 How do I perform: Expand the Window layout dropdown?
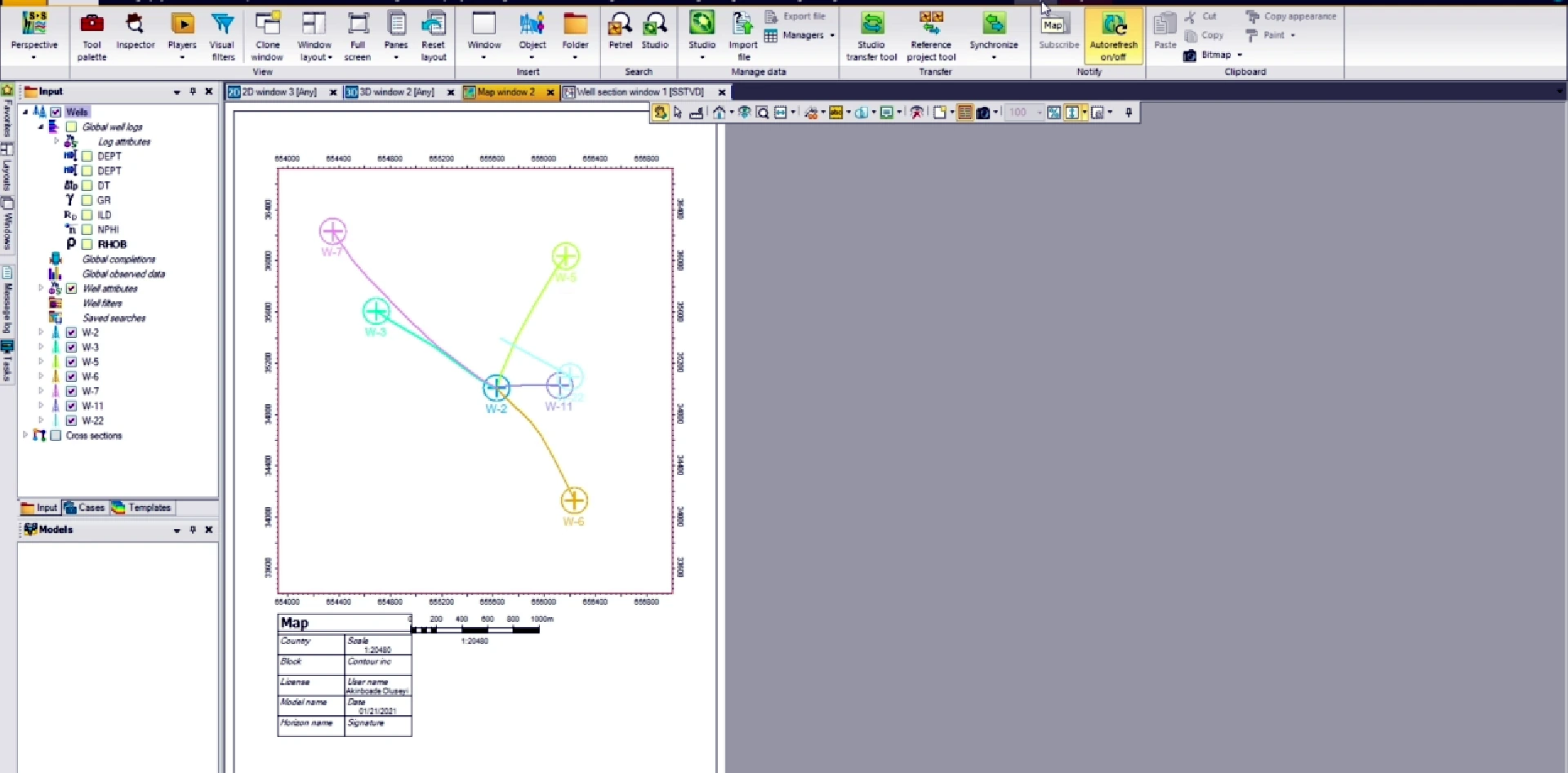[x=314, y=36]
